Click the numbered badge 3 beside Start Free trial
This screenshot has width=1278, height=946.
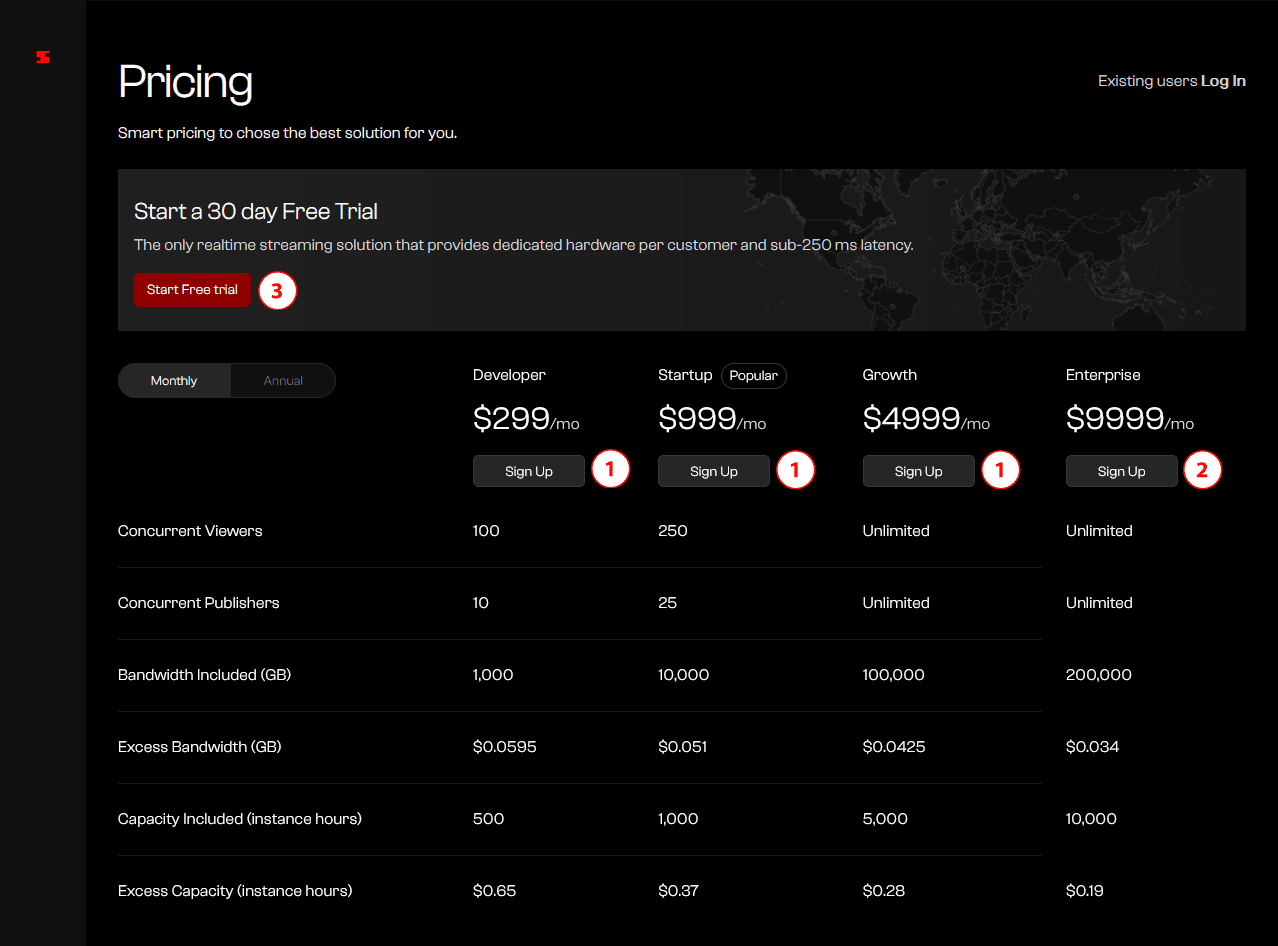tap(278, 291)
